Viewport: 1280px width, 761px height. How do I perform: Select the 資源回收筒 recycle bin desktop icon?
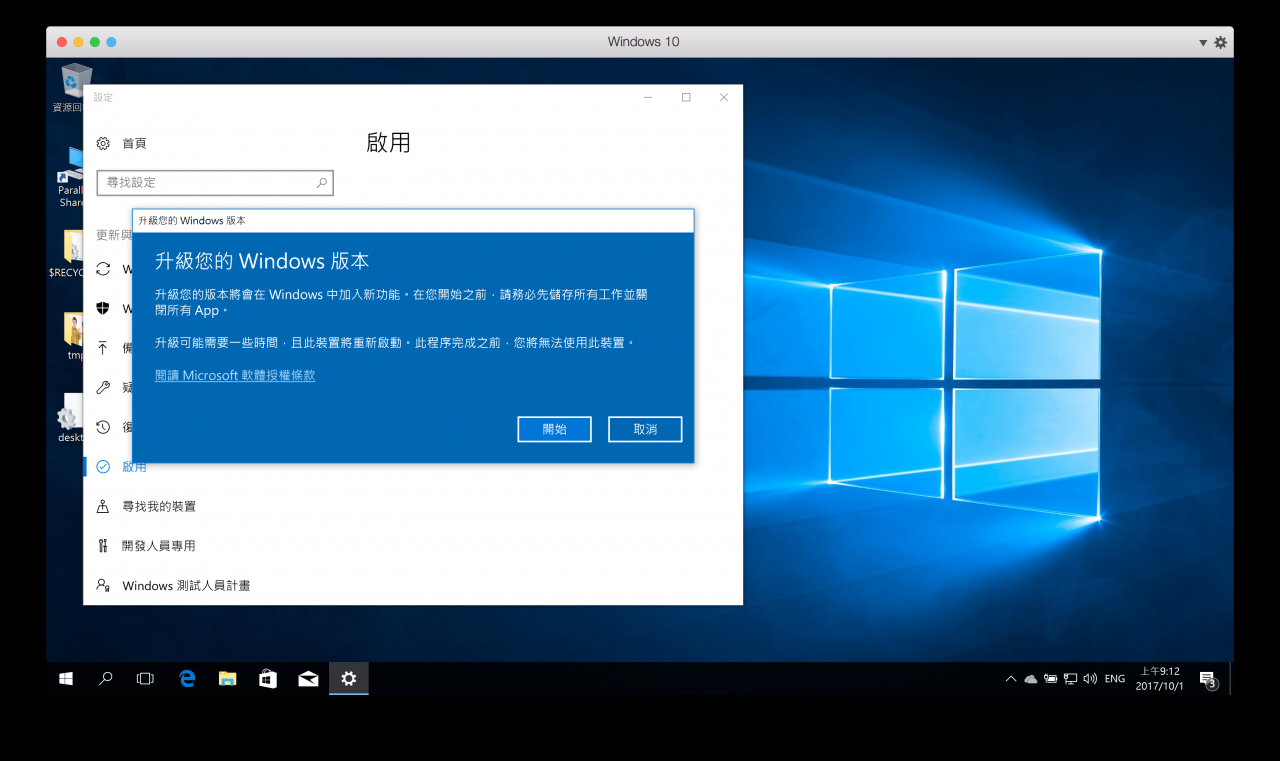click(76, 88)
